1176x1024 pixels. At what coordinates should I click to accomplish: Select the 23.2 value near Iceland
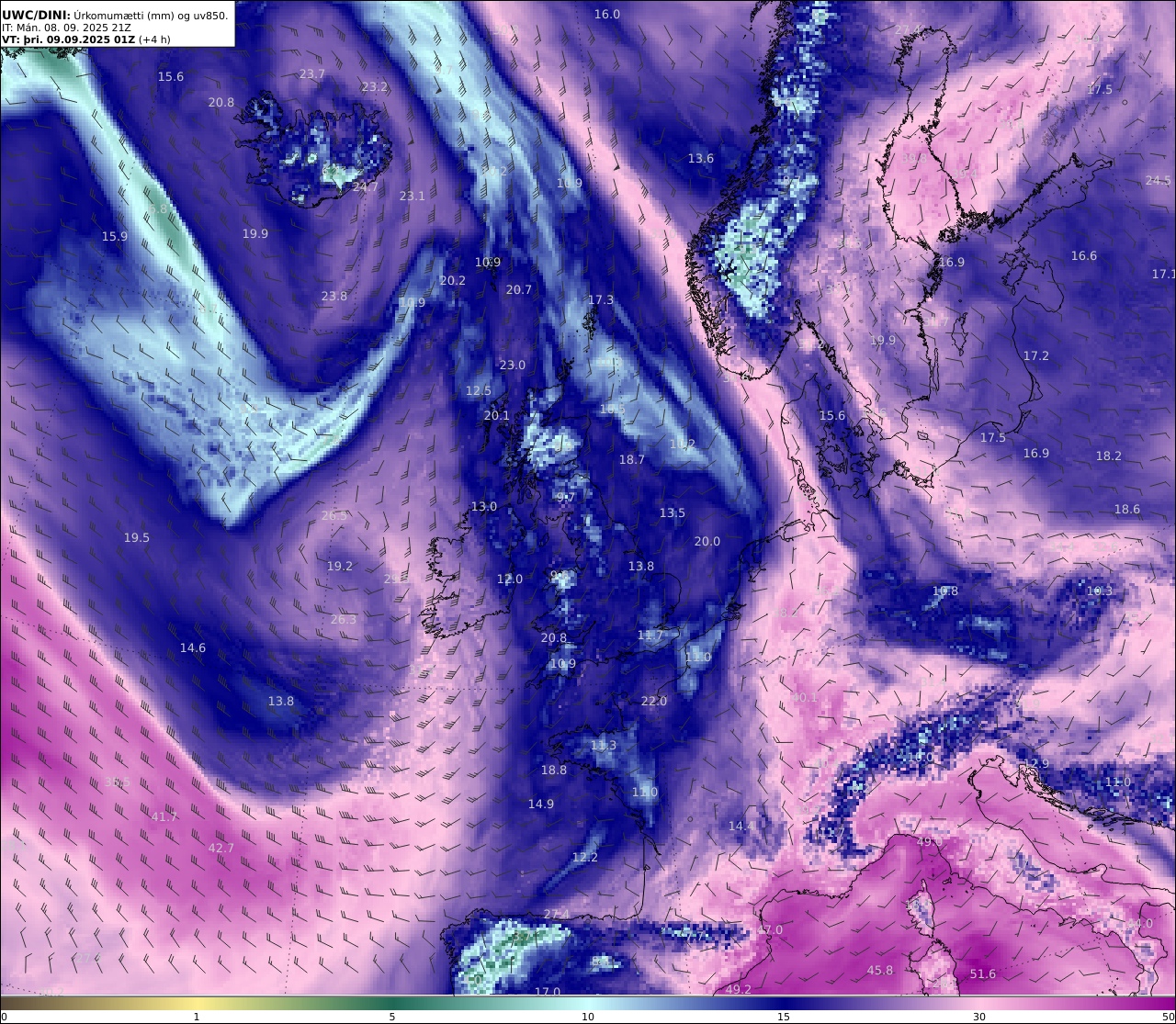[375, 86]
